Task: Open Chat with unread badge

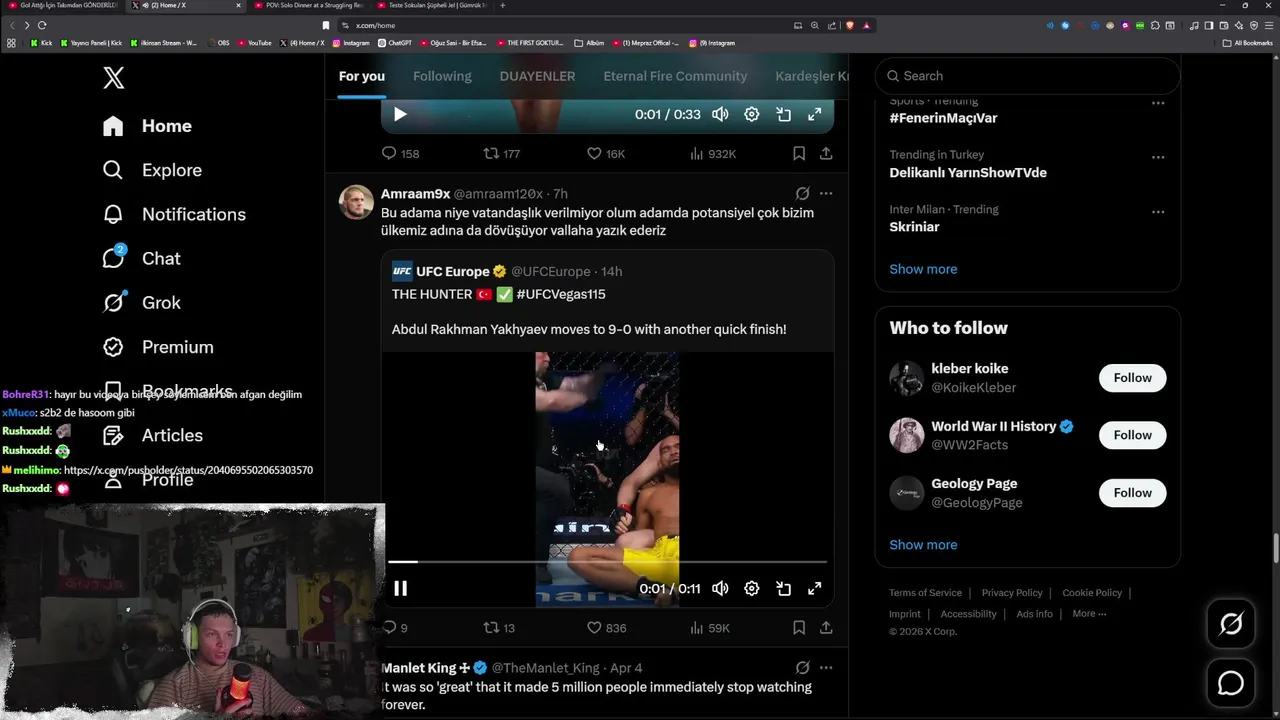Action: pyautogui.click(x=141, y=258)
